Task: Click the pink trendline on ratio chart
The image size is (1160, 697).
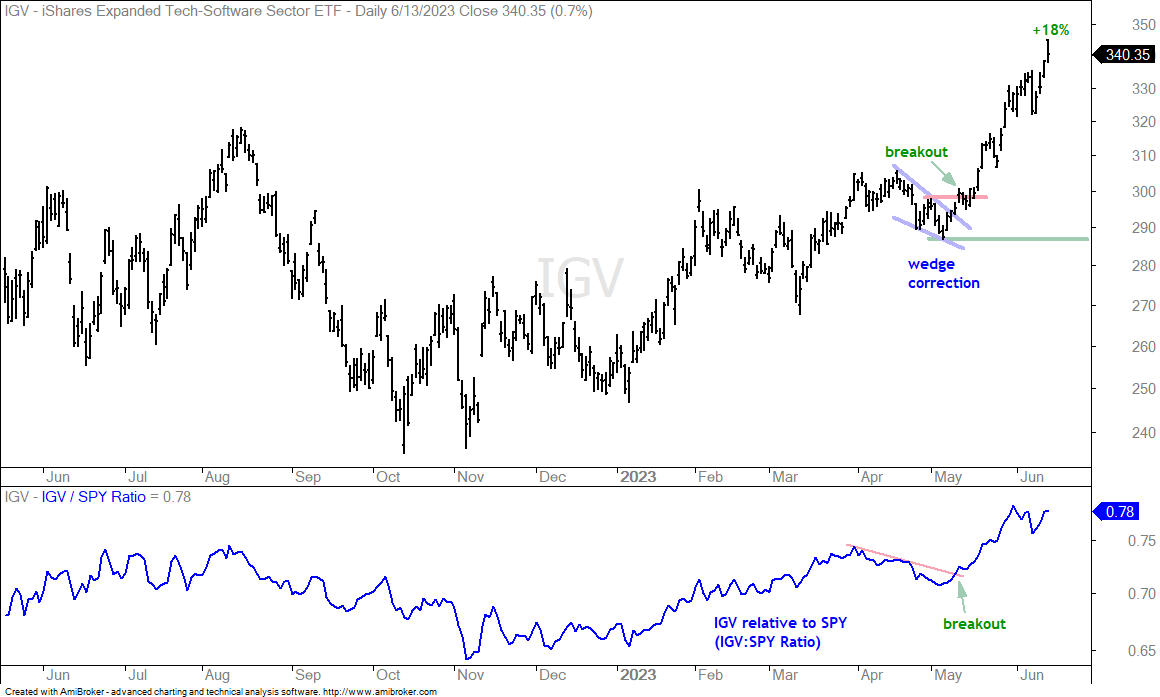Action: 906,560
